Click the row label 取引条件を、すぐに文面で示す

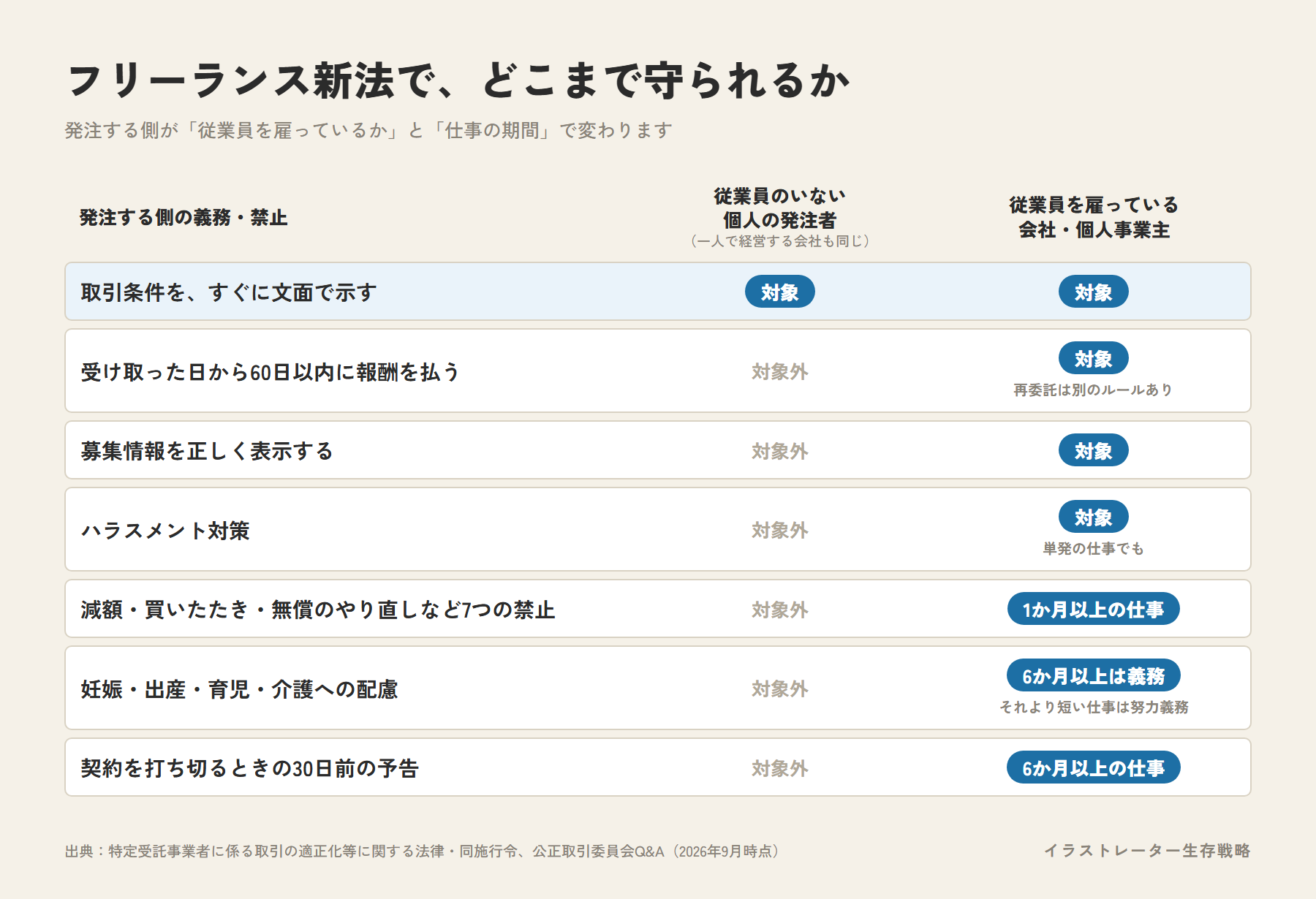point(229,292)
